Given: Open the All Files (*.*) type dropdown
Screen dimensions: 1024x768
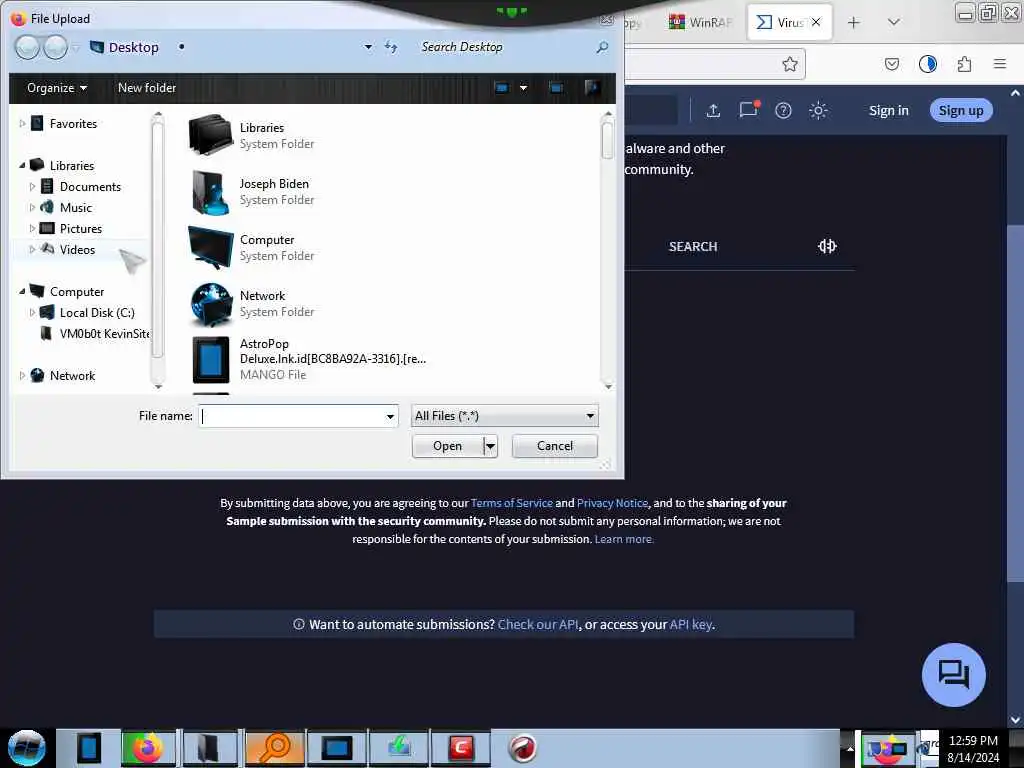Looking at the screenshot, I should (x=504, y=416).
